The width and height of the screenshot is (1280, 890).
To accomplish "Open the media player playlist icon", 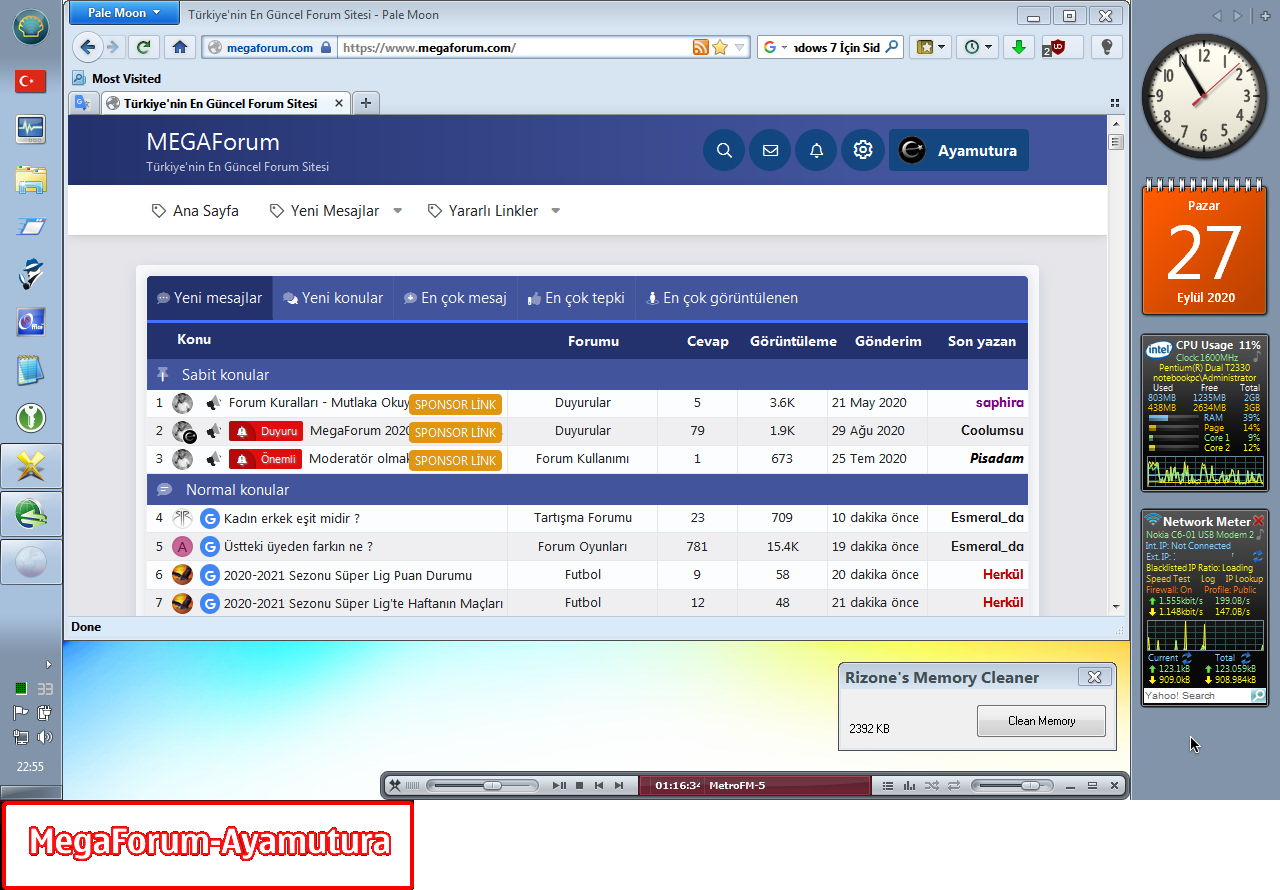I will coord(888,786).
